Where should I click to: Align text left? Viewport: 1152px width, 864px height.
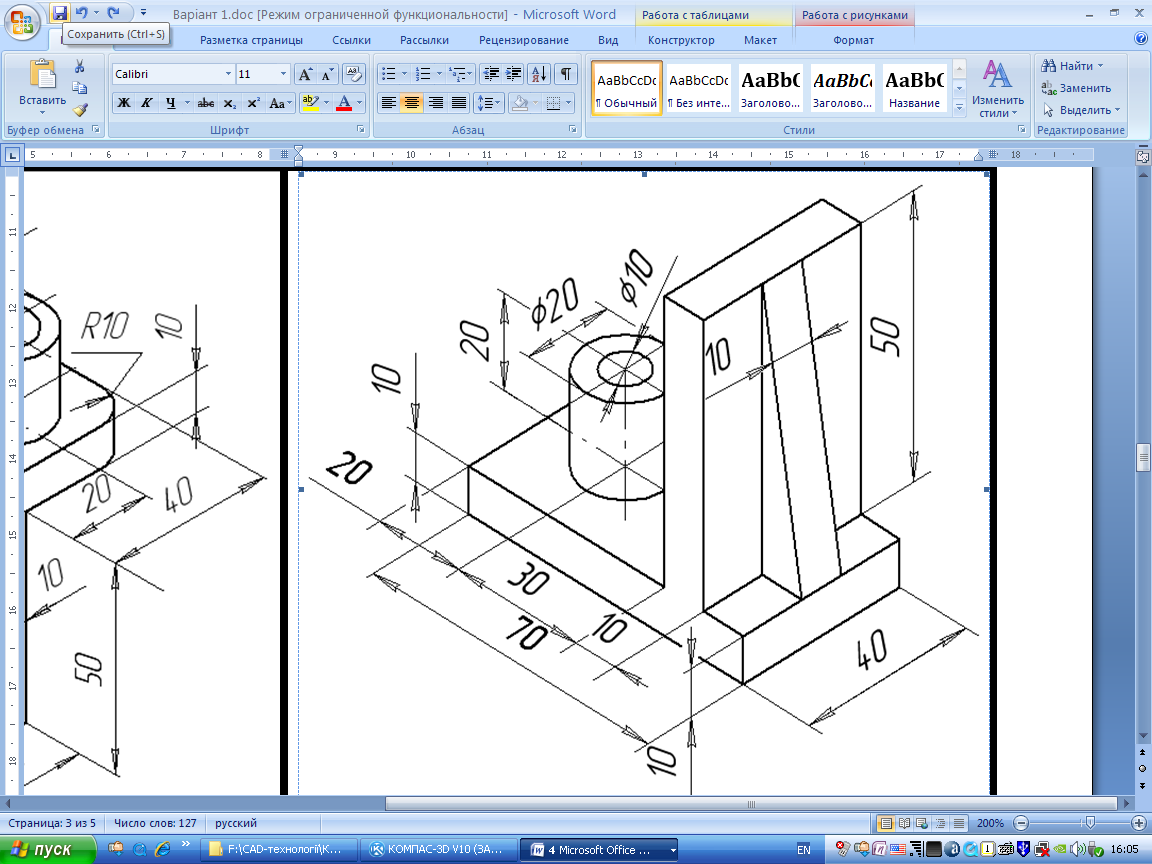(x=389, y=103)
